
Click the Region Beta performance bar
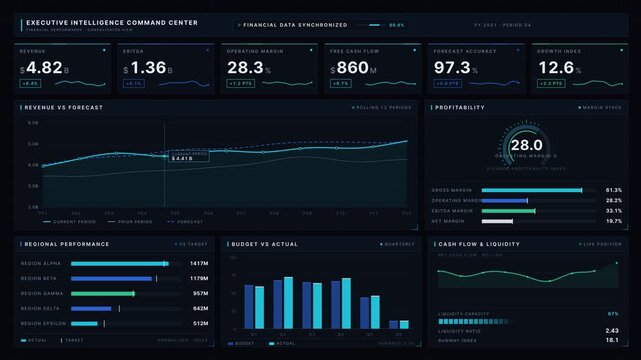pyautogui.click(x=126, y=279)
